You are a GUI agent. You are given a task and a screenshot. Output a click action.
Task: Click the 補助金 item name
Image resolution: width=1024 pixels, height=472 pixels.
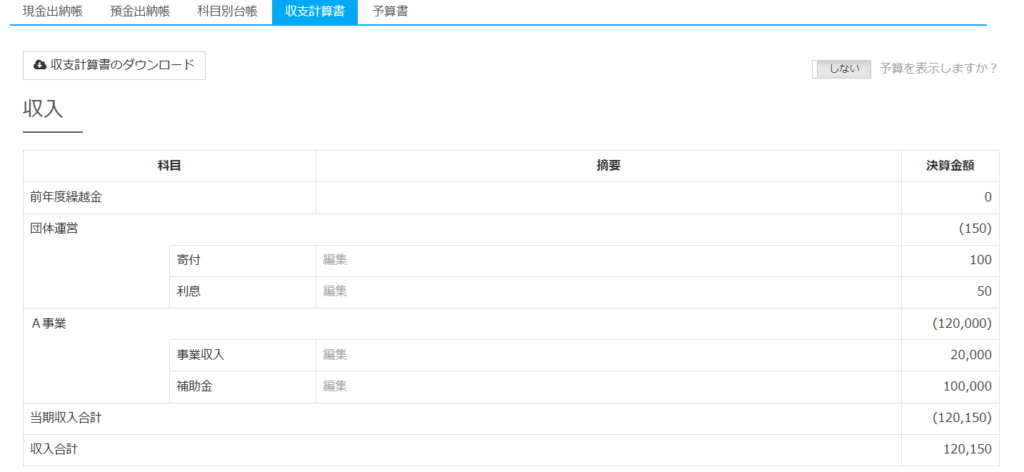coord(195,386)
